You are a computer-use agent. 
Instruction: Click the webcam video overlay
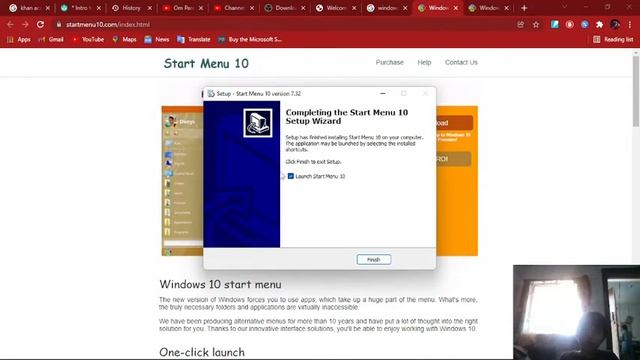576,312
